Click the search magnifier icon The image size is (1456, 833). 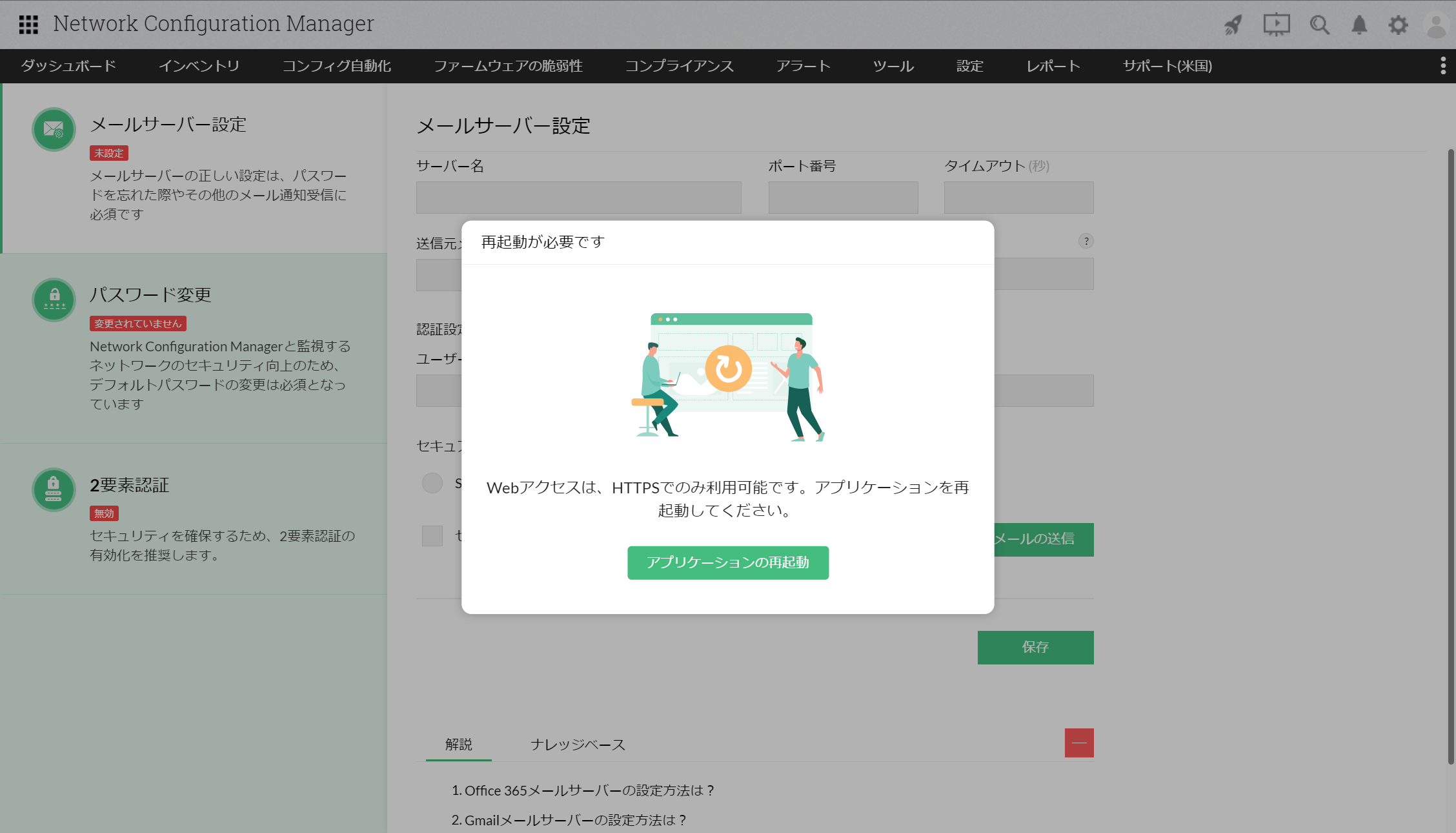1319,25
